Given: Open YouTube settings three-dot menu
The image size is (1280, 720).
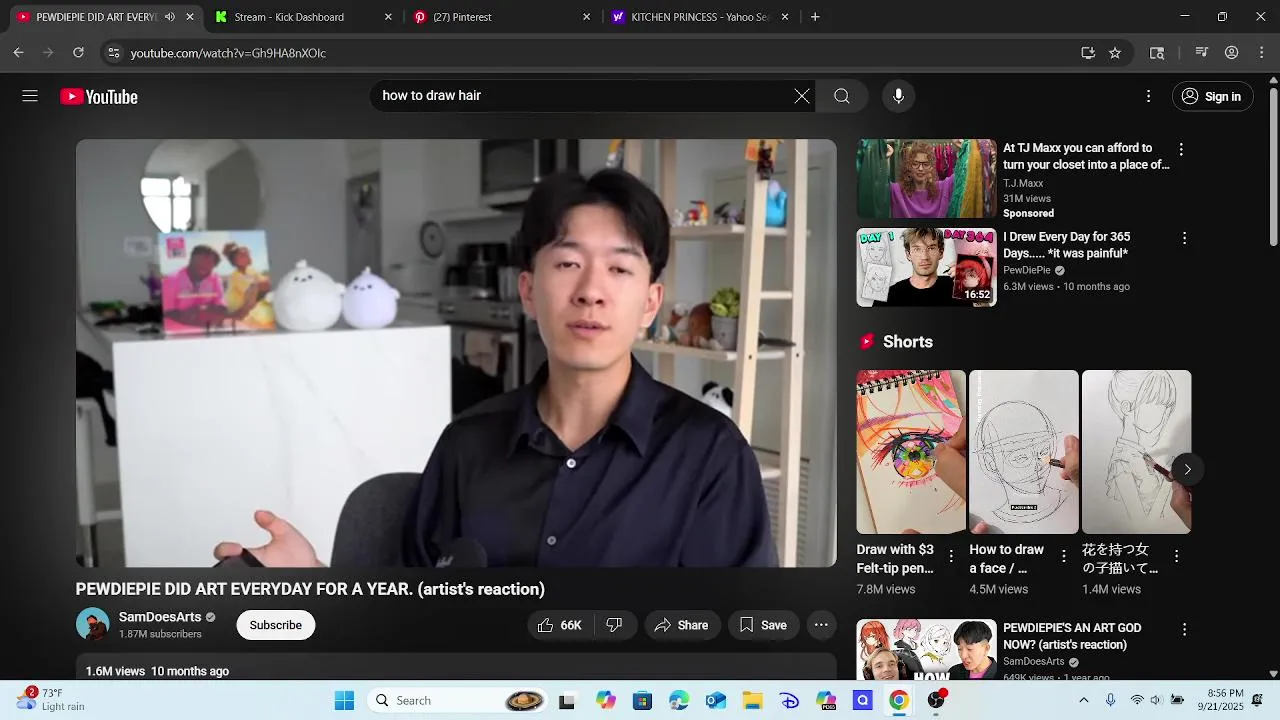Looking at the screenshot, I should (x=1148, y=96).
